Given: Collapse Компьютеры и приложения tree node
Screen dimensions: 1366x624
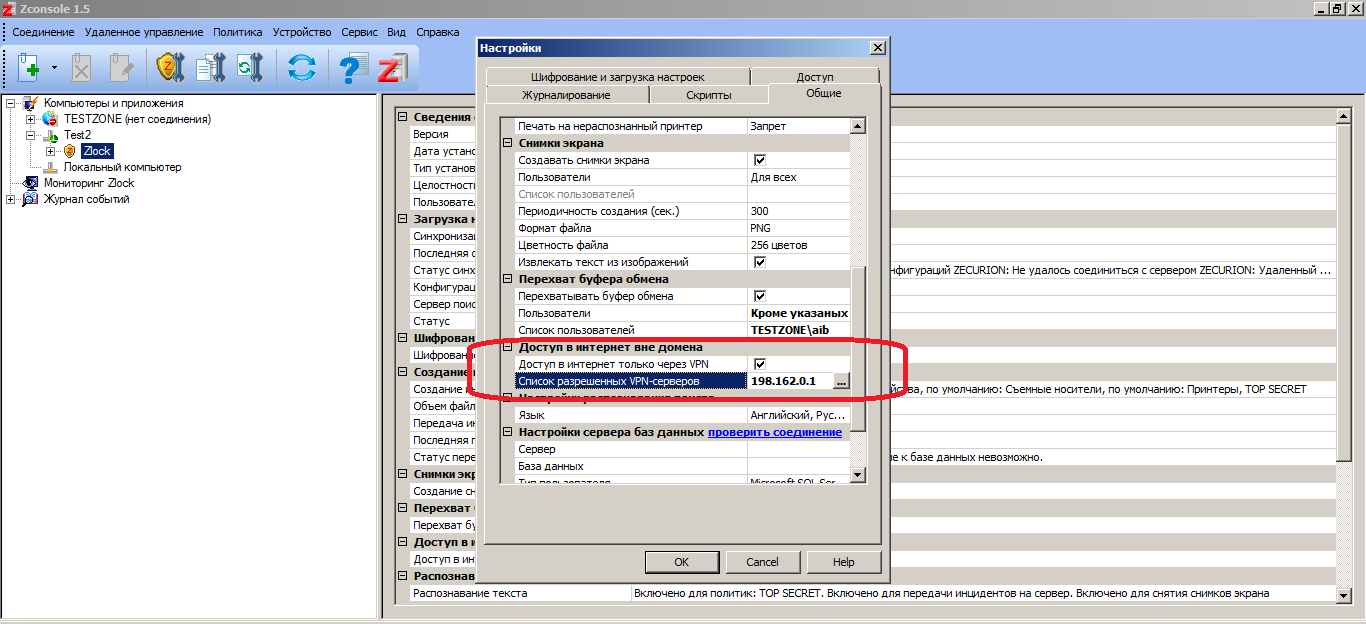Looking at the screenshot, I should [11, 103].
